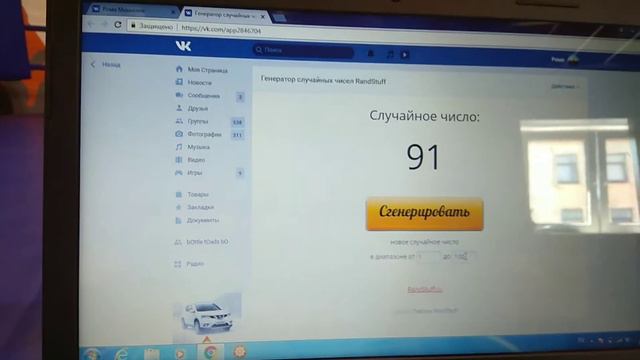Viewport: 640px width, 360px height.
Task: Focus the VK search field
Action: click(x=303, y=50)
